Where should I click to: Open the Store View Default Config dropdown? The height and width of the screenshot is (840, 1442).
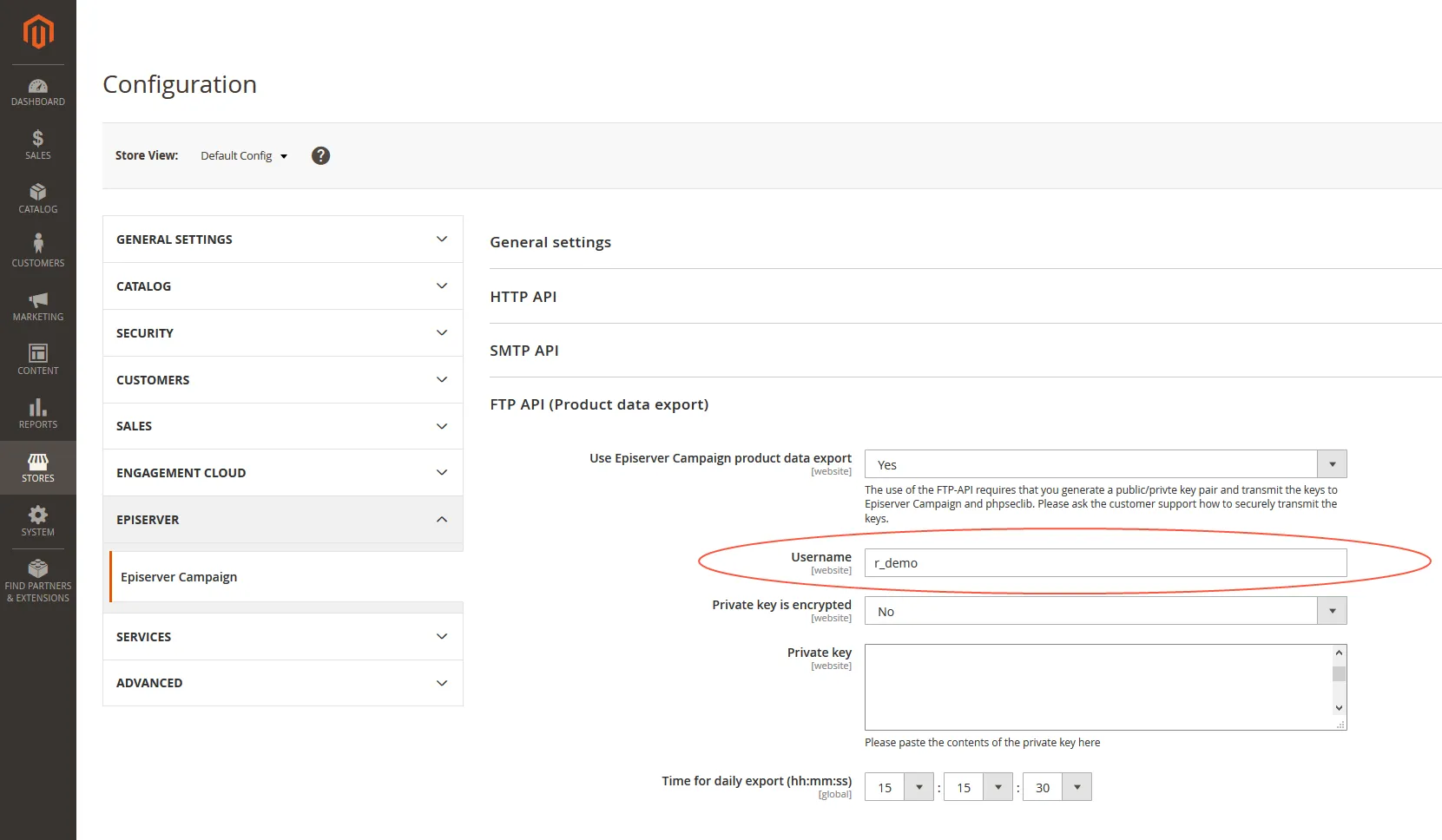pyautogui.click(x=244, y=156)
